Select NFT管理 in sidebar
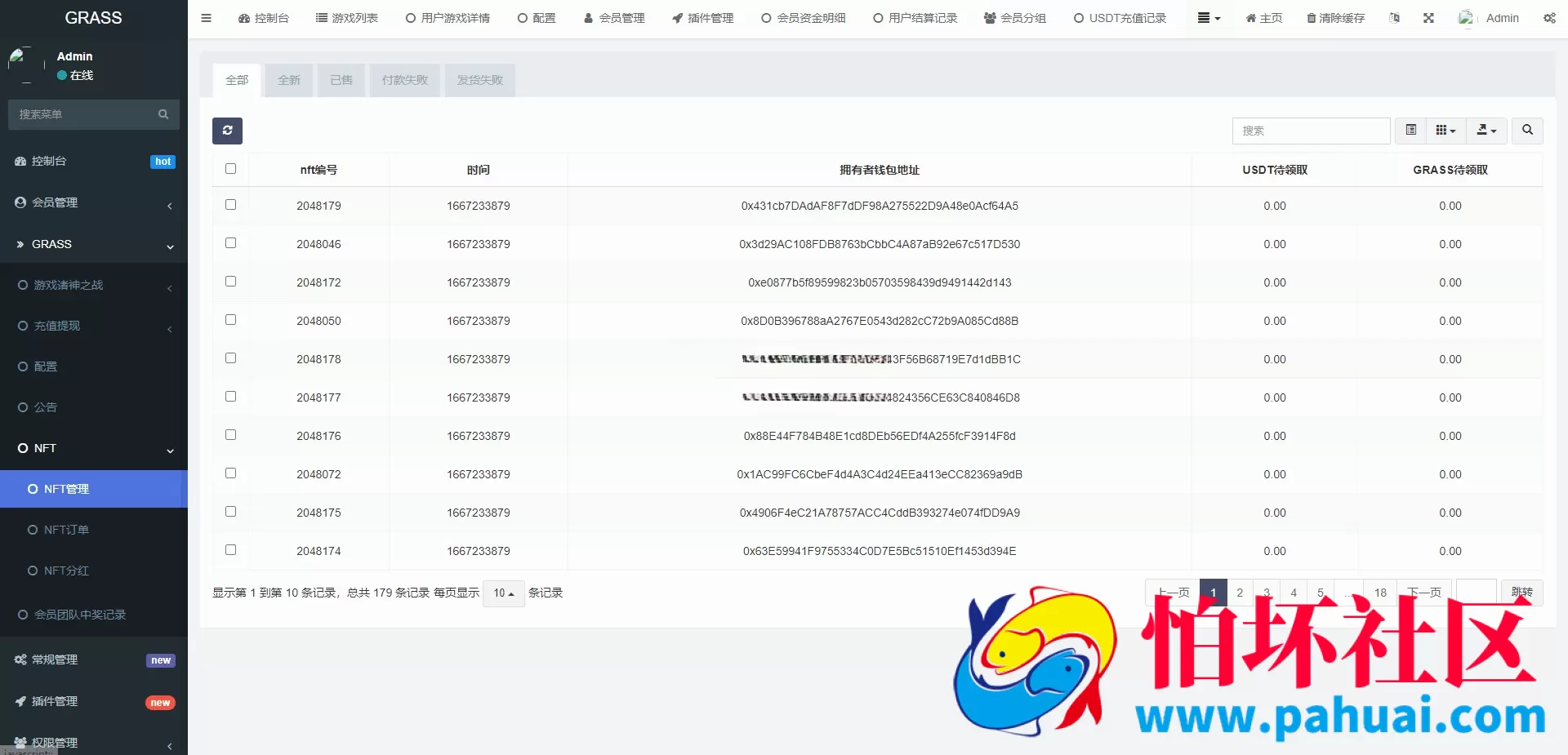The image size is (1568, 755). pyautogui.click(x=94, y=489)
